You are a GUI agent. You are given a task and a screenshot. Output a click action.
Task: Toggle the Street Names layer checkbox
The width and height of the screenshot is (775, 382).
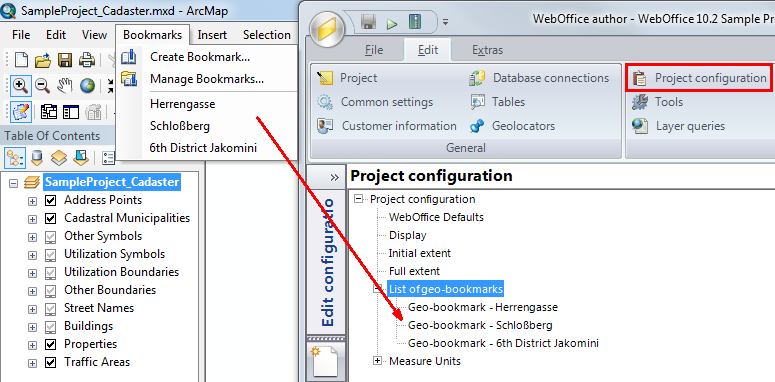click(50, 308)
